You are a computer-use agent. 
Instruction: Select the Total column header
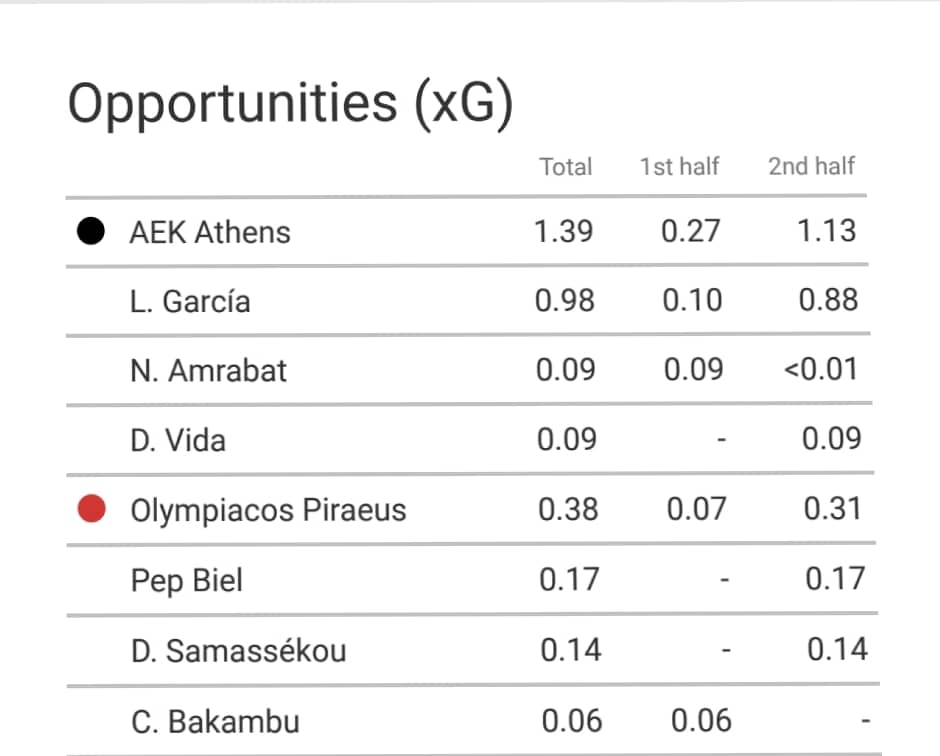click(565, 167)
